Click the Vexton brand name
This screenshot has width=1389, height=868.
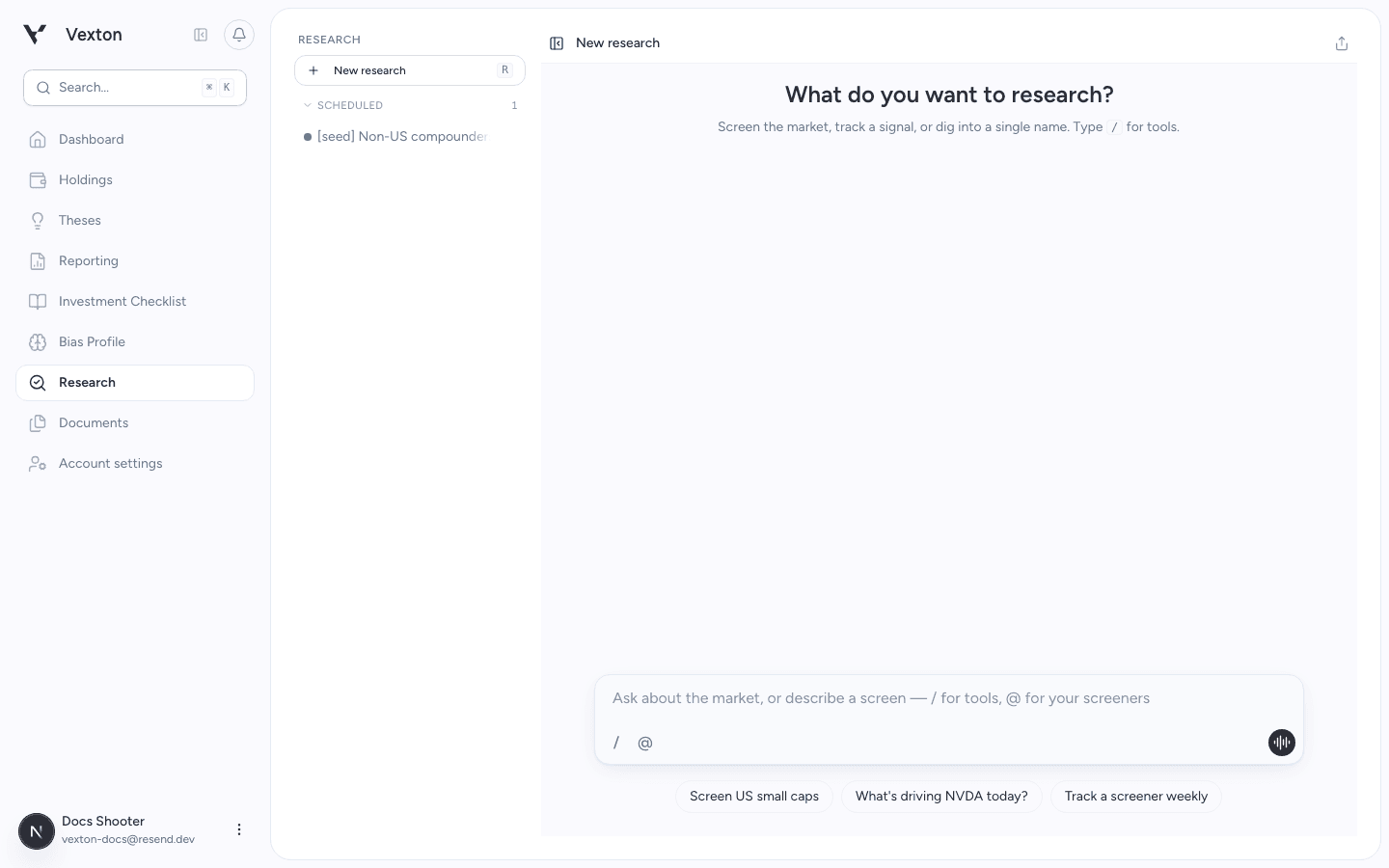[x=94, y=35]
